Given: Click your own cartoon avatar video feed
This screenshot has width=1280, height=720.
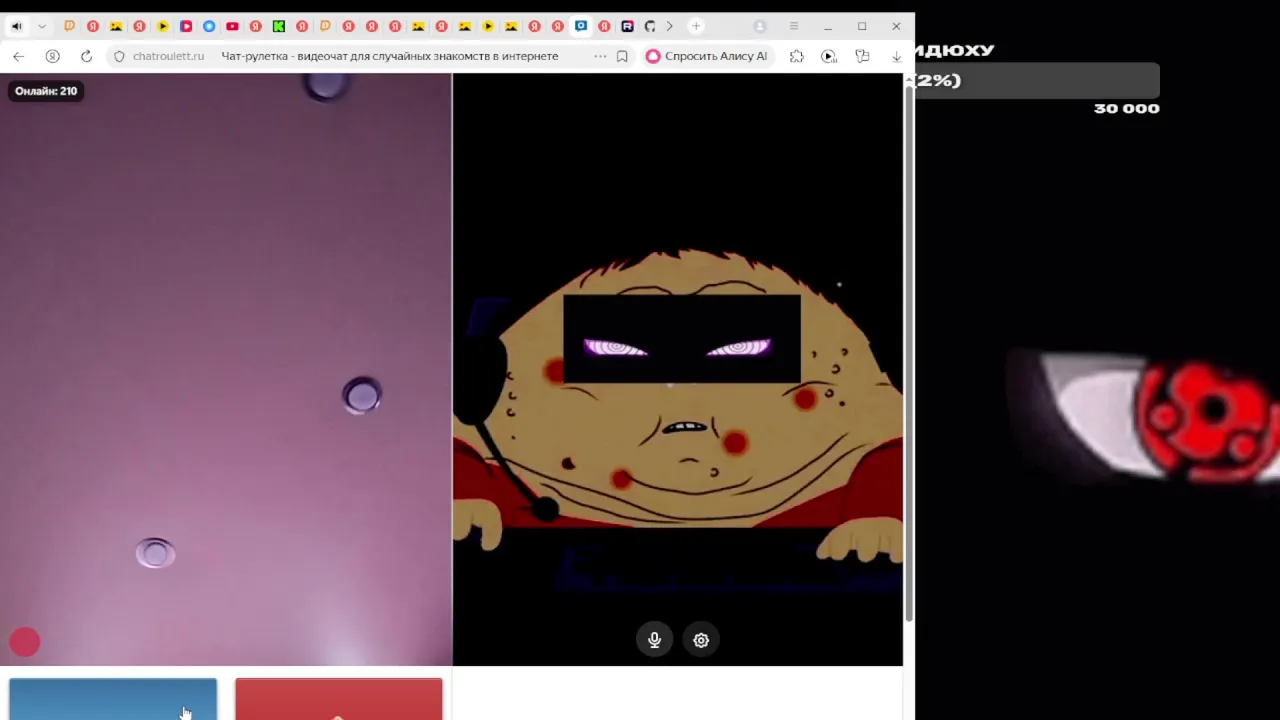Looking at the screenshot, I should (678, 369).
